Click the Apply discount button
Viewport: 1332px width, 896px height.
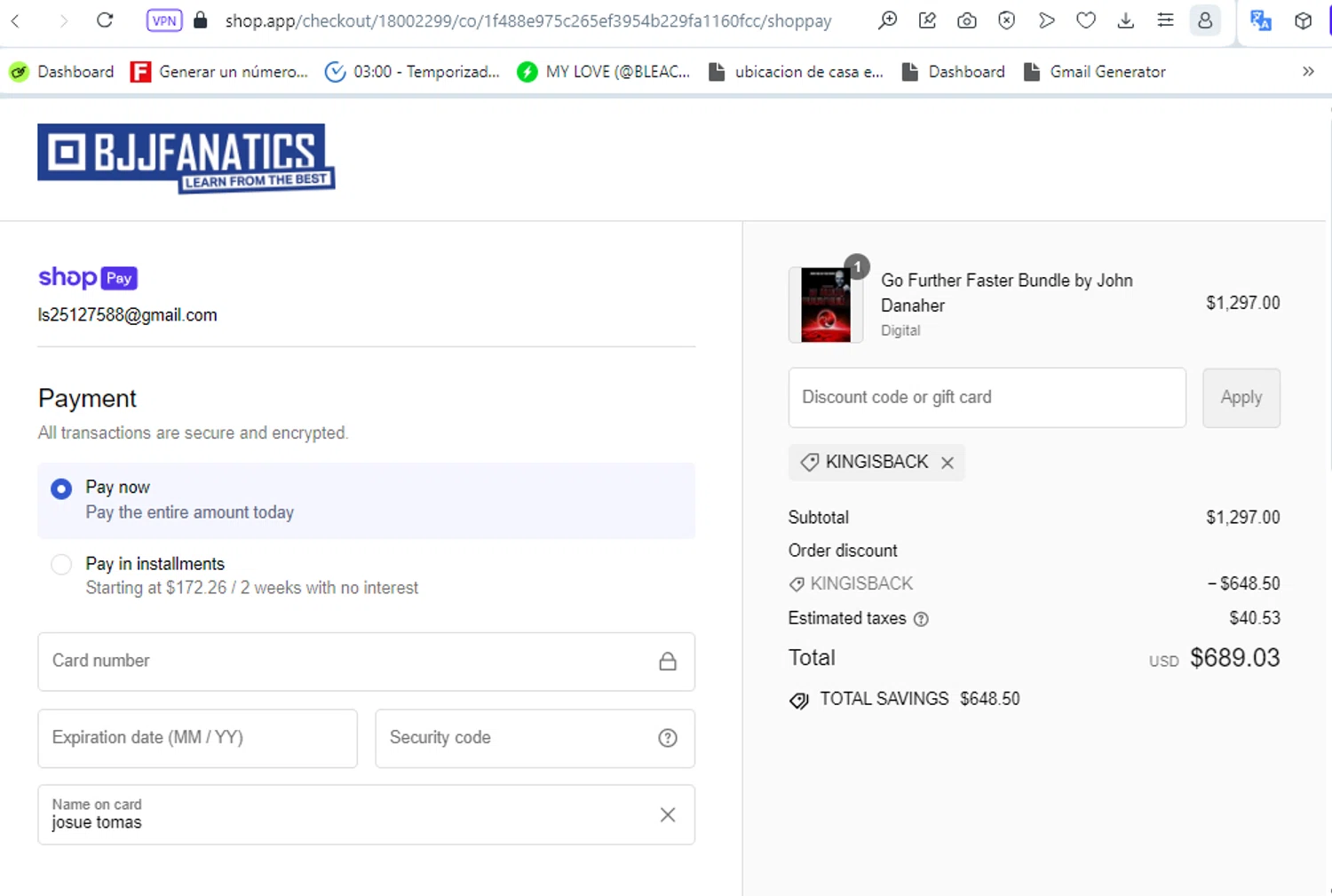pyautogui.click(x=1241, y=398)
